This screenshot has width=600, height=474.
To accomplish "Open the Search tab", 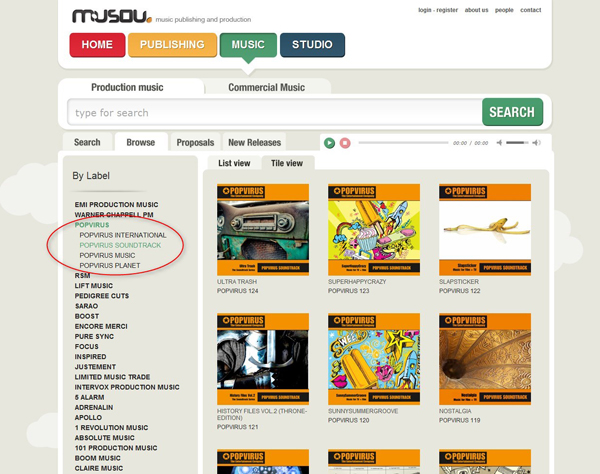I will (x=87, y=142).
